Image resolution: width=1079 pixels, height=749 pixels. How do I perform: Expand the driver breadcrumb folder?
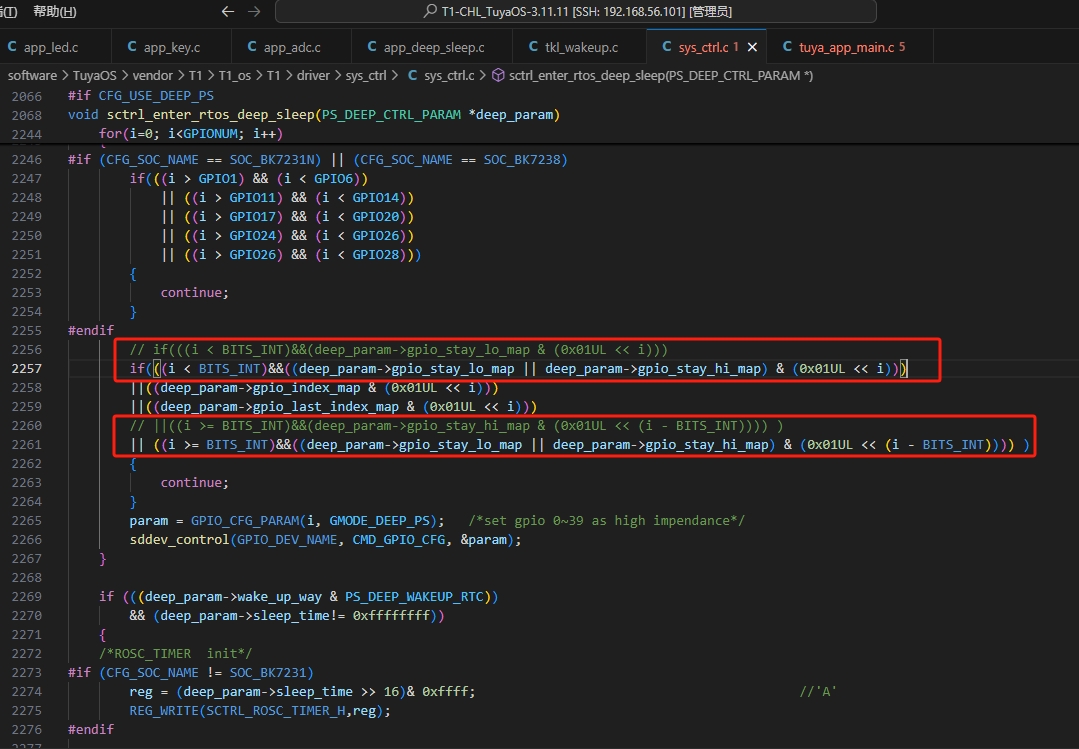(313, 76)
